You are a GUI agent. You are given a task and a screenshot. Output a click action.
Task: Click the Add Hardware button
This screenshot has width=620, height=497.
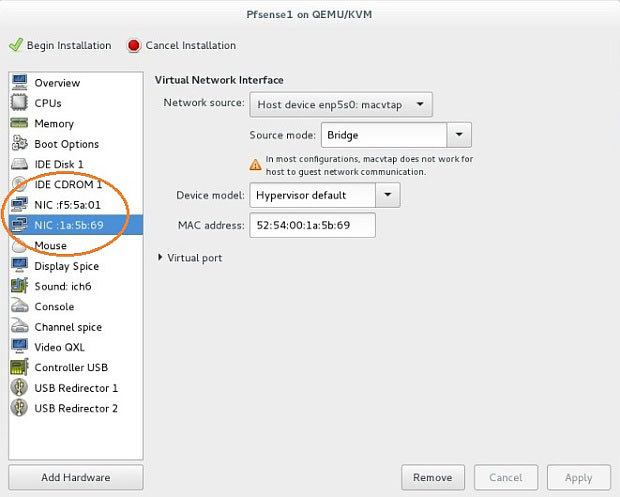76,477
